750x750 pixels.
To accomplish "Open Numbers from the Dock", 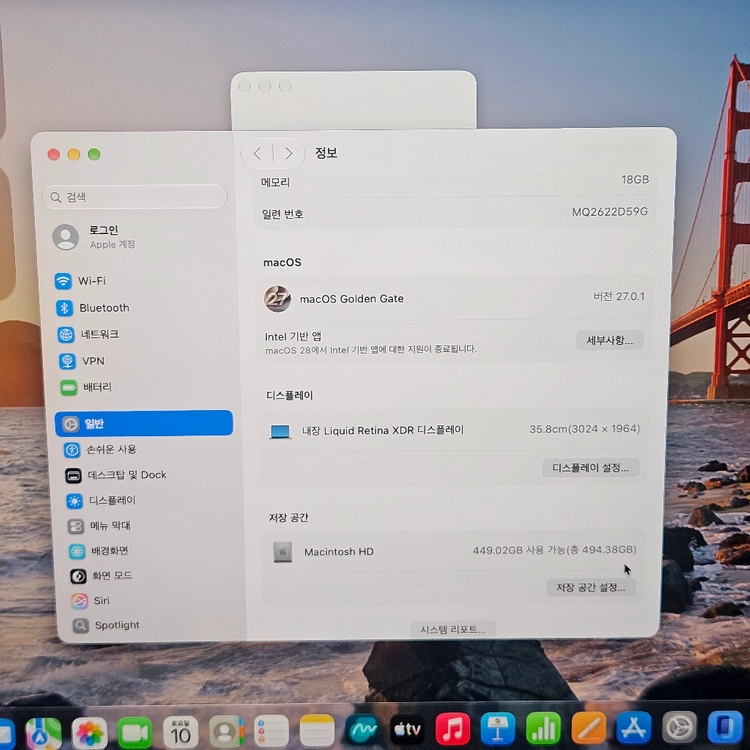I will click(543, 728).
